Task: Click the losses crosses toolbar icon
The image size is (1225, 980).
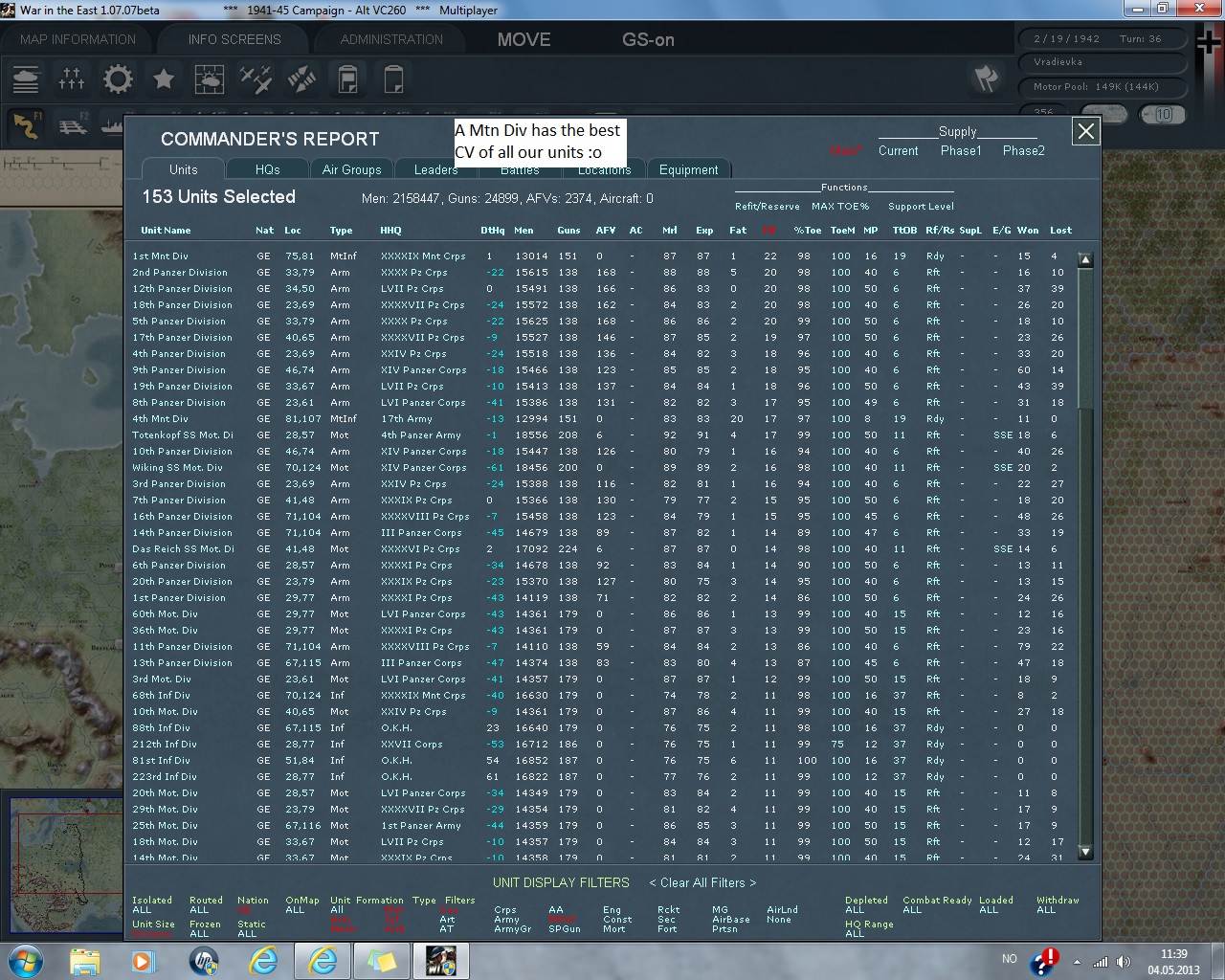Action: point(72,78)
